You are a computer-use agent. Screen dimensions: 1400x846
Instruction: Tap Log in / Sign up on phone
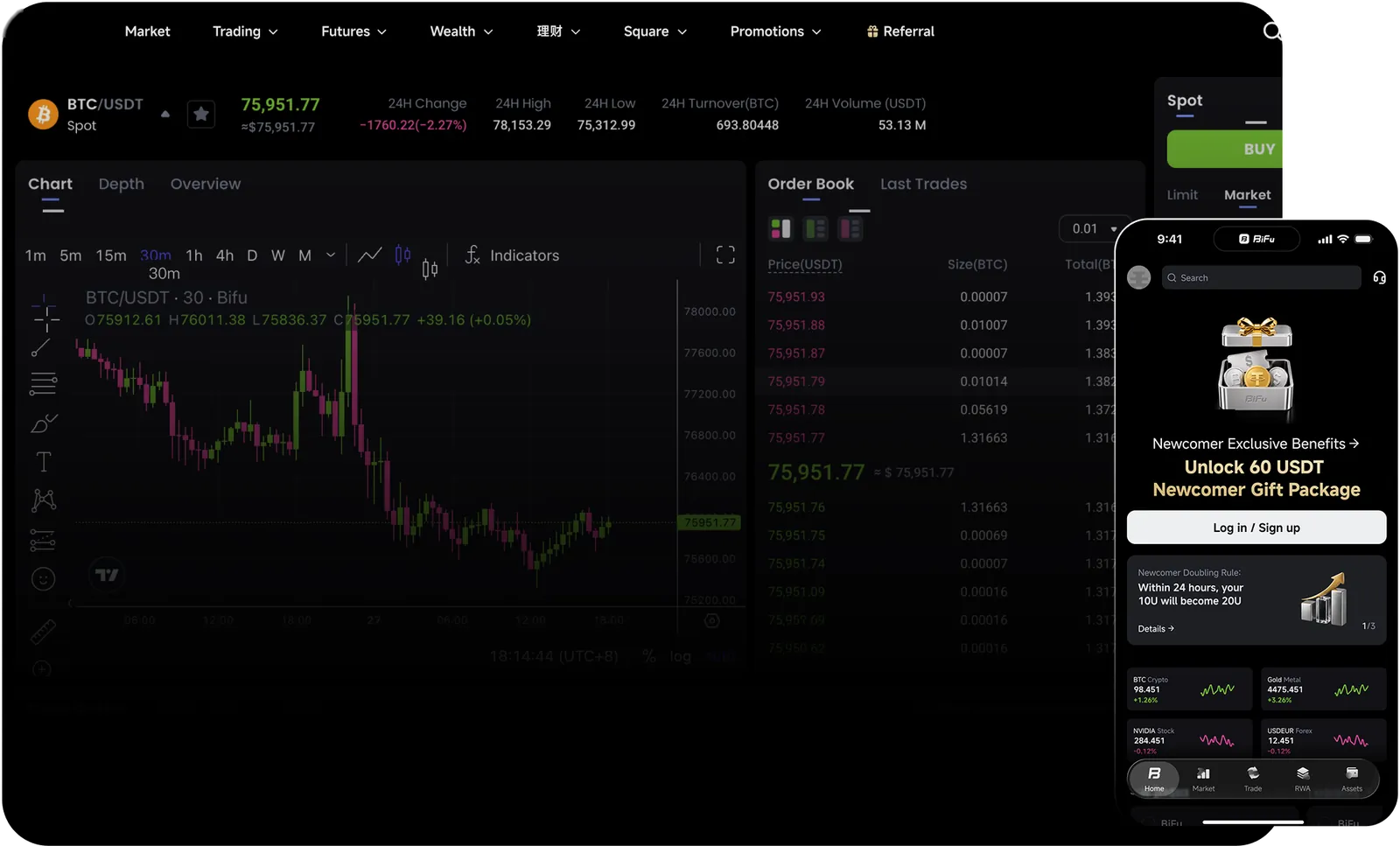[1256, 528]
